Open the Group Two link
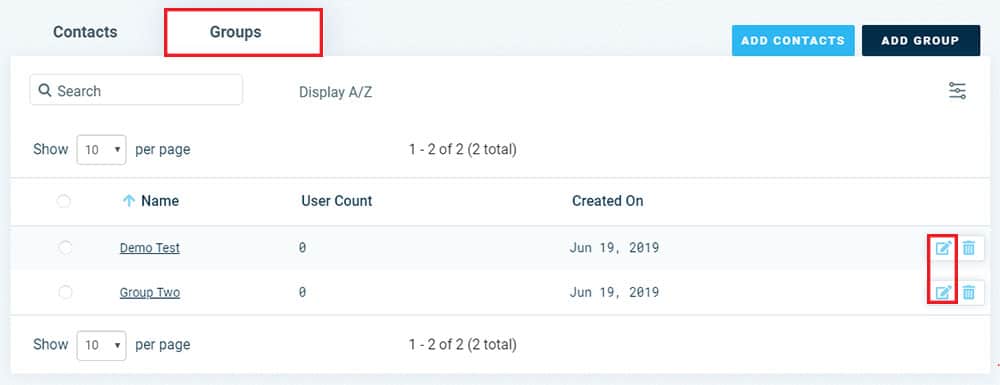1000x385 pixels. (150, 293)
